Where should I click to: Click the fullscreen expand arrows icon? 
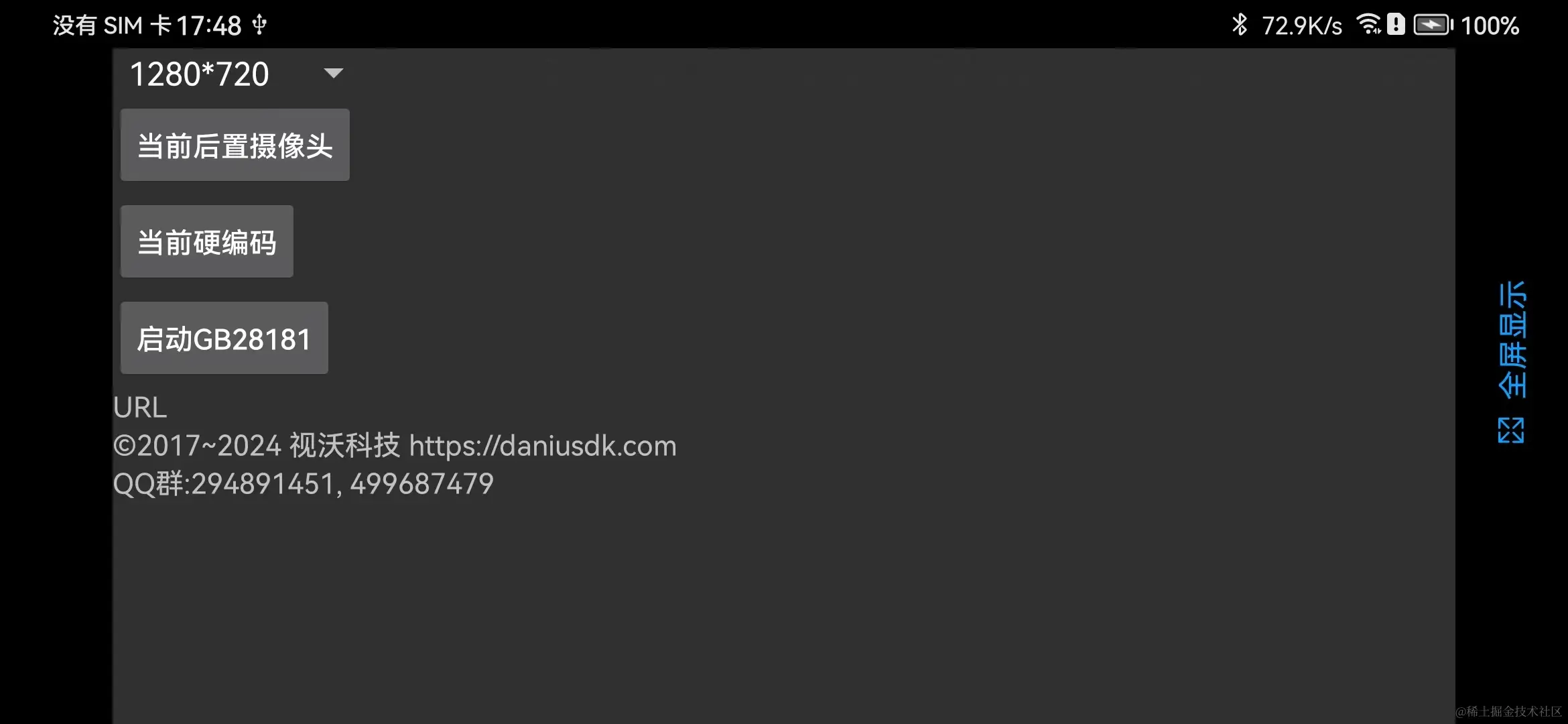1511,430
